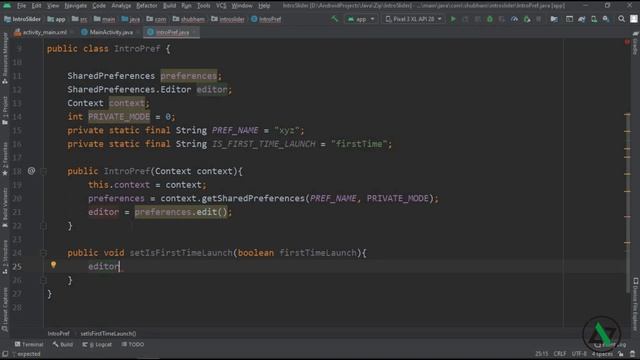Open the Build menu
Viewport: 640px width, 360px height.
(x=169, y=6)
